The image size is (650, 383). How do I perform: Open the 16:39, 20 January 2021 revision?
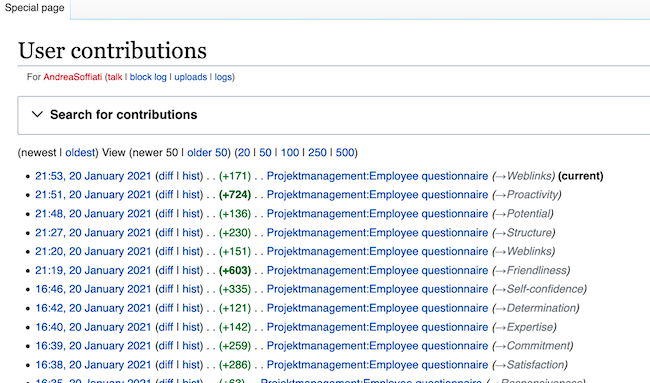point(93,346)
